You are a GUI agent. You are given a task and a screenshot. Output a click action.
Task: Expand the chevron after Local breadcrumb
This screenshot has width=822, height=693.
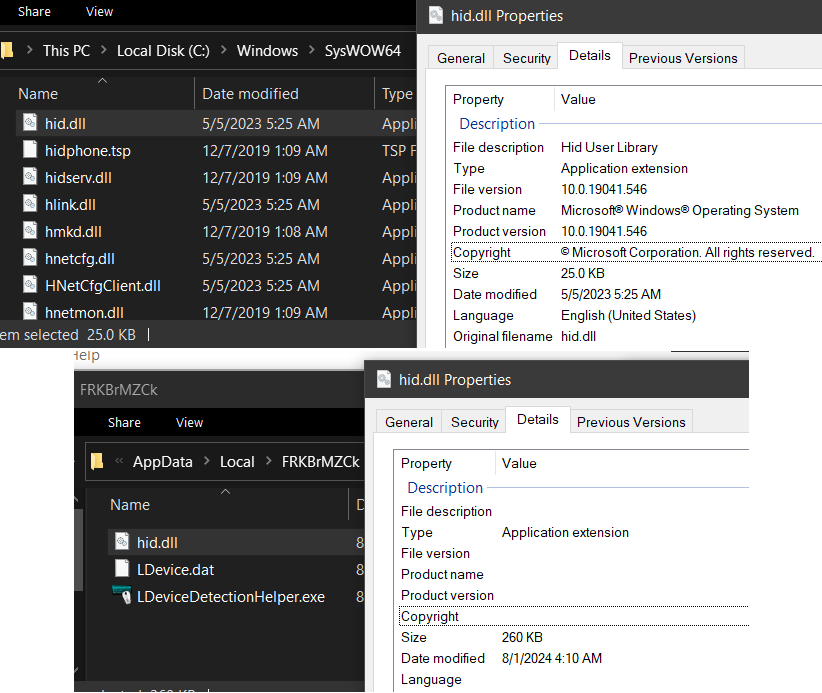[x=268, y=461]
